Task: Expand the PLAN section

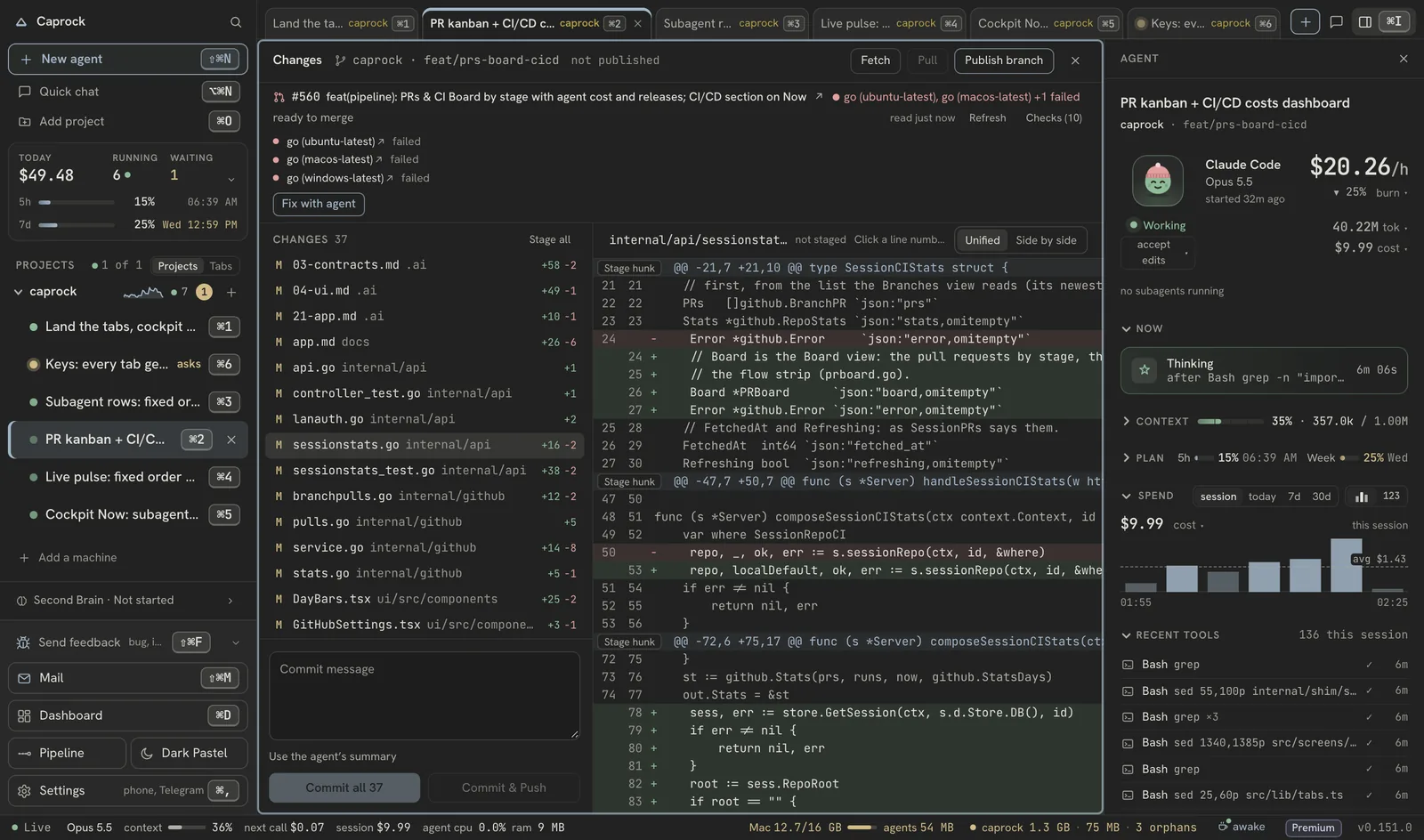Action: click(1127, 458)
